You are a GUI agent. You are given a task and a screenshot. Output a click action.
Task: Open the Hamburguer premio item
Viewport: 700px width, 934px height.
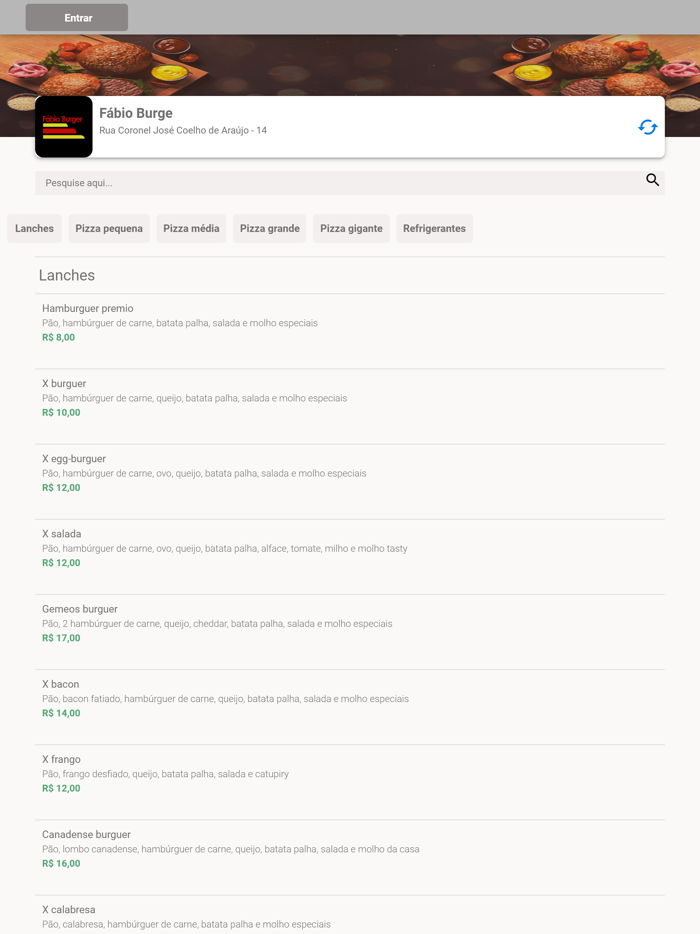350,331
